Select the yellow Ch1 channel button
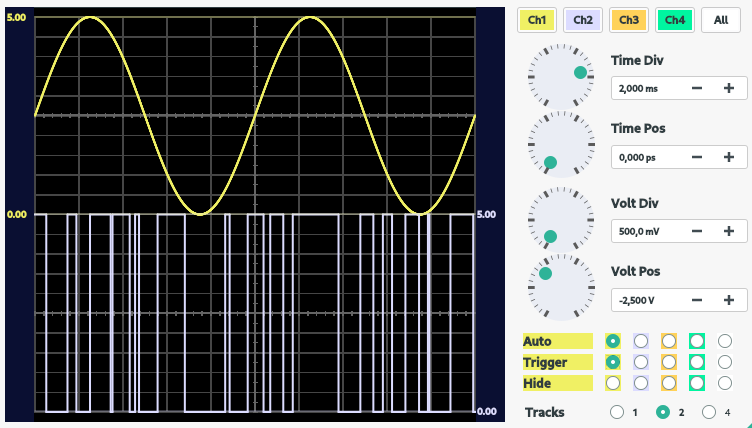 [x=537, y=20]
